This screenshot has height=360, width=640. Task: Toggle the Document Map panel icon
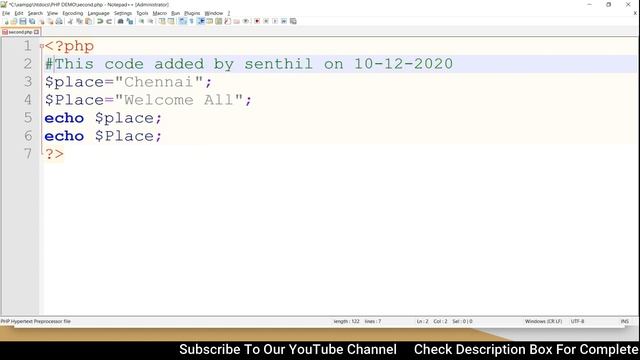point(219,21)
